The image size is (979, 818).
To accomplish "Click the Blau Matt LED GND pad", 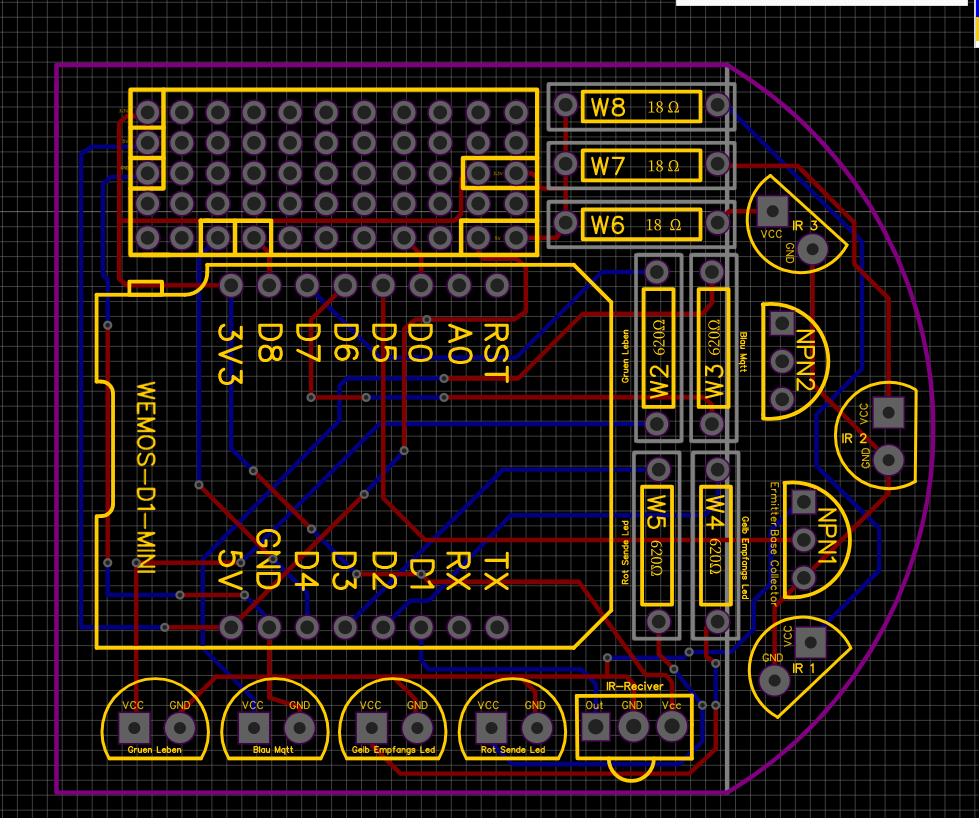I will point(300,728).
